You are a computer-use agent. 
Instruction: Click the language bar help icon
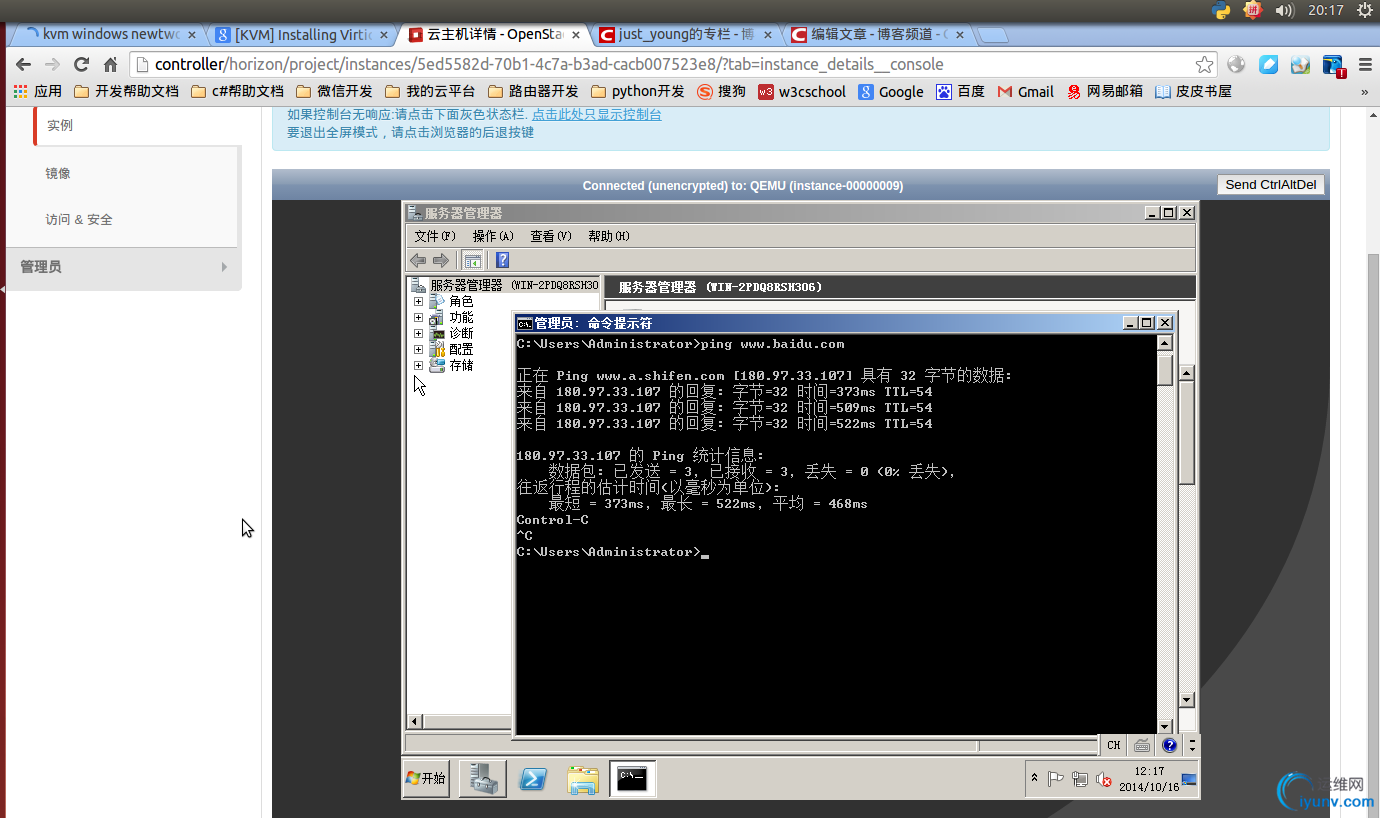pos(1169,745)
